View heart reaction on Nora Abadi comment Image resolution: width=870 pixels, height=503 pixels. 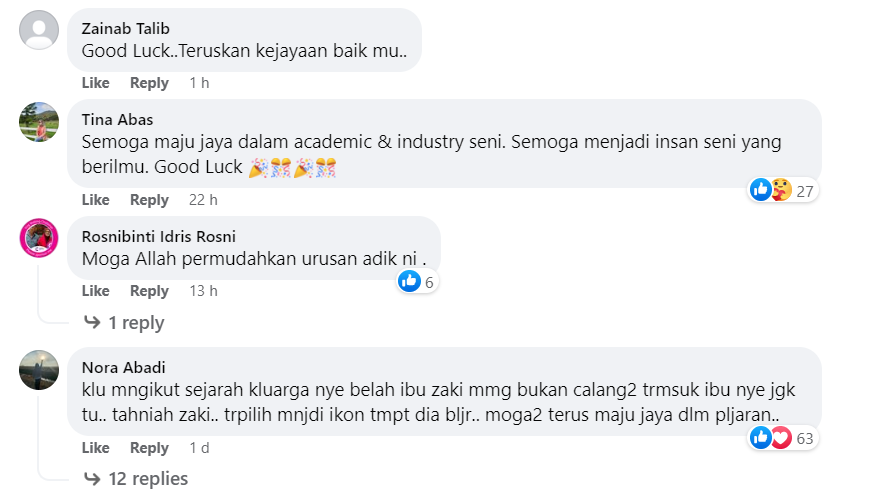(x=781, y=438)
